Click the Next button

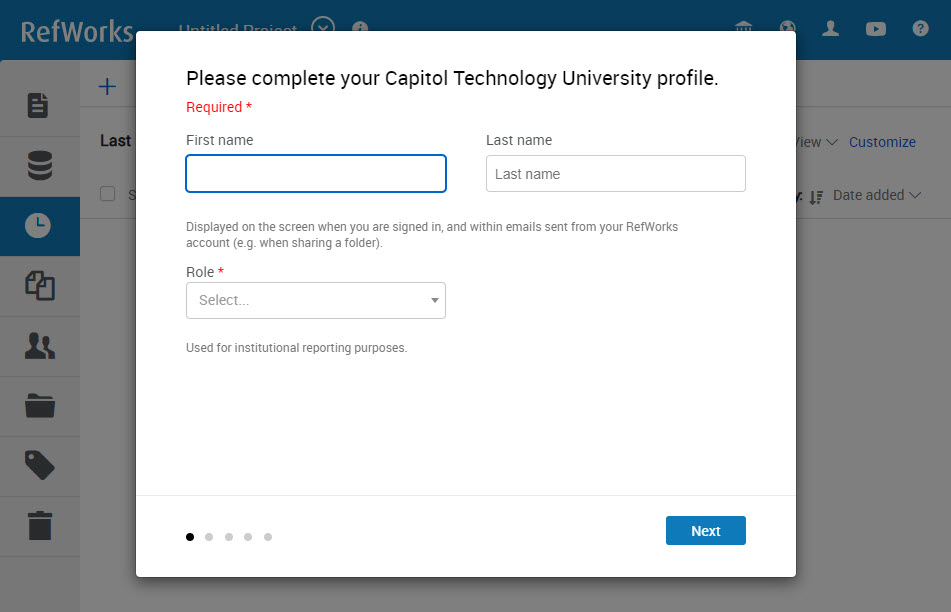point(705,530)
